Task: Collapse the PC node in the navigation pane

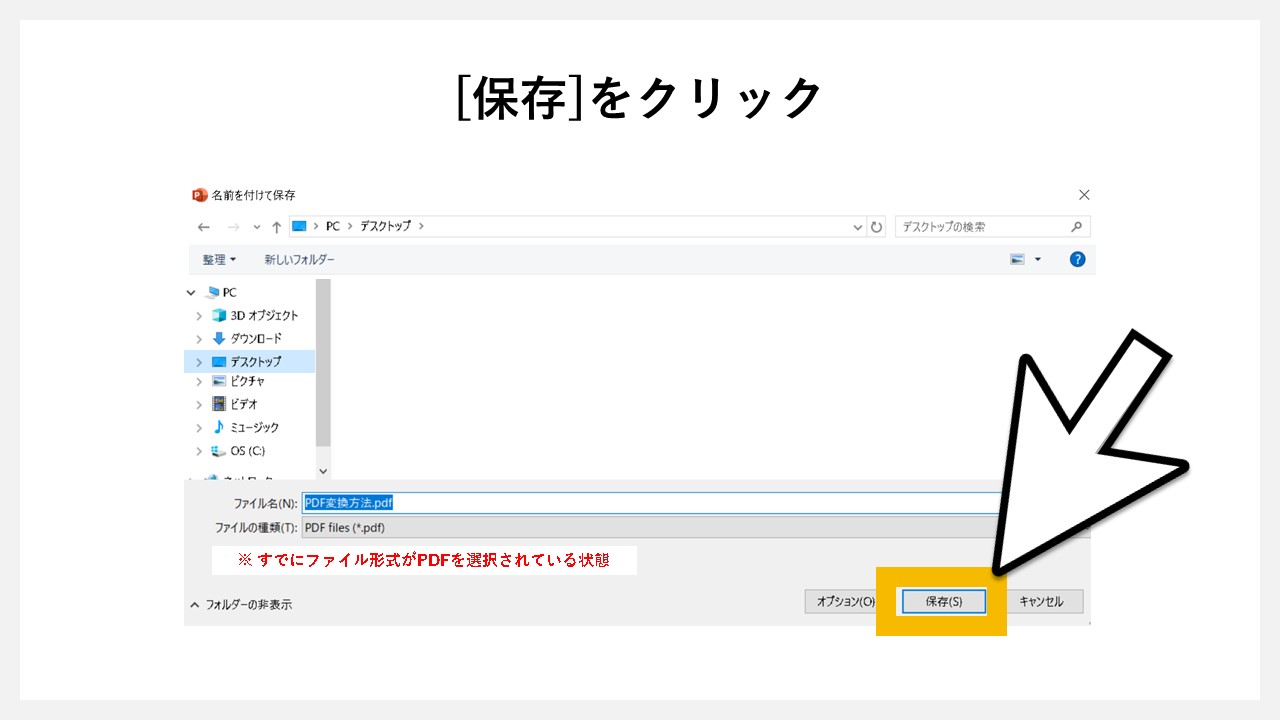Action: 191,291
